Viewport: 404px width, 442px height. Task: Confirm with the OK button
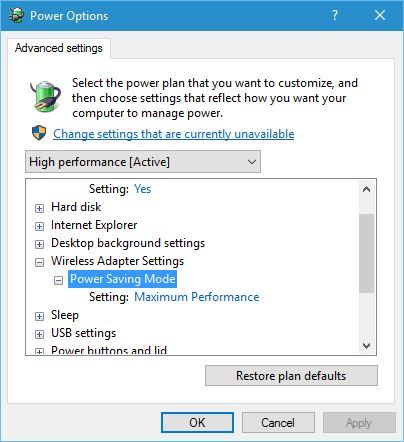(x=197, y=423)
